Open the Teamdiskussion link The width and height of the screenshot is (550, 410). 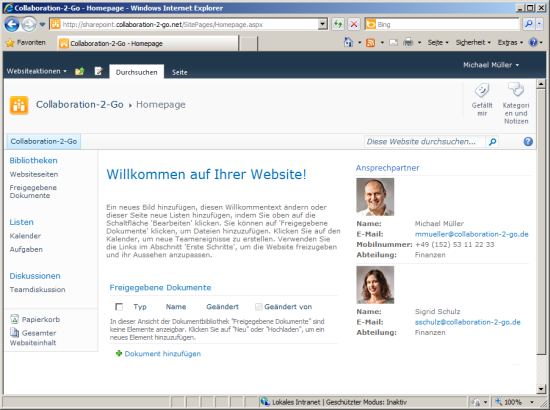[37, 290]
